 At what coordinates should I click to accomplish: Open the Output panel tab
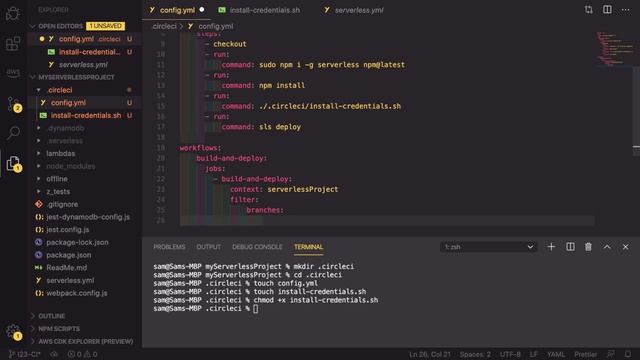(x=209, y=247)
